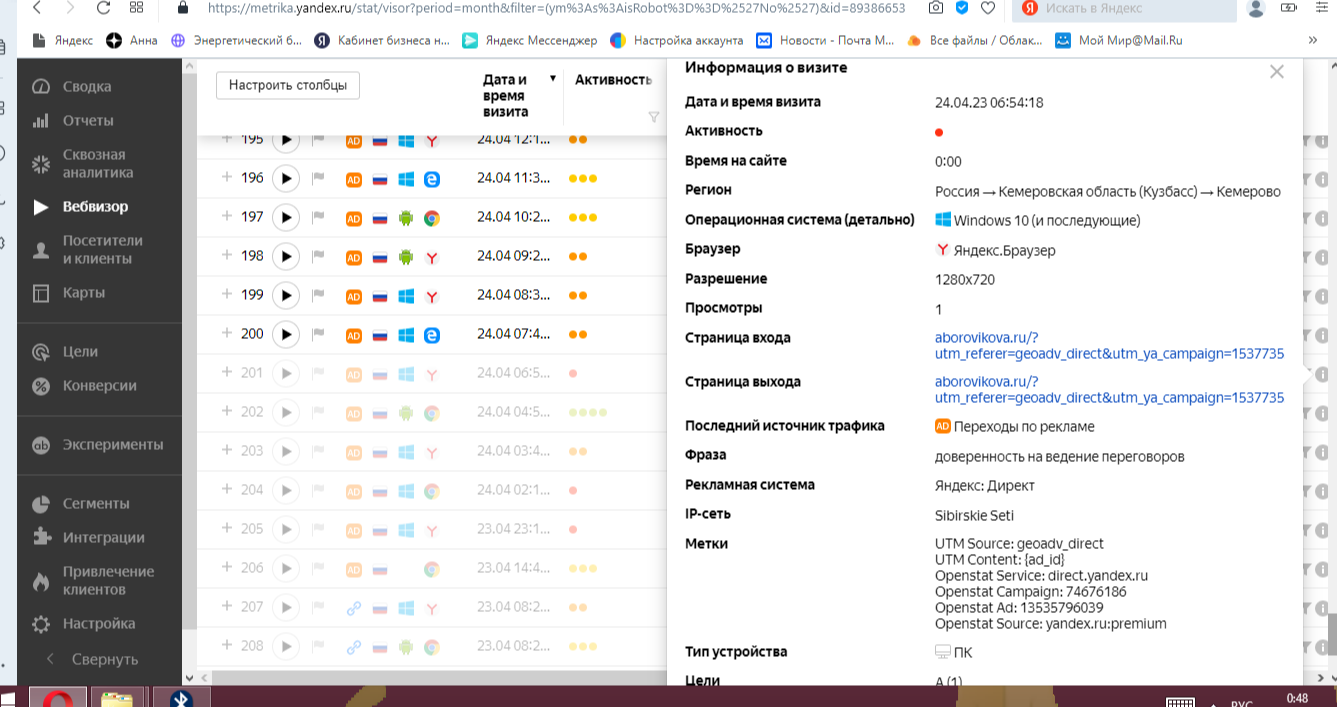Viewport: 1337px width, 707px height.
Task: Click the Цели target icon
Action: (x=41, y=352)
